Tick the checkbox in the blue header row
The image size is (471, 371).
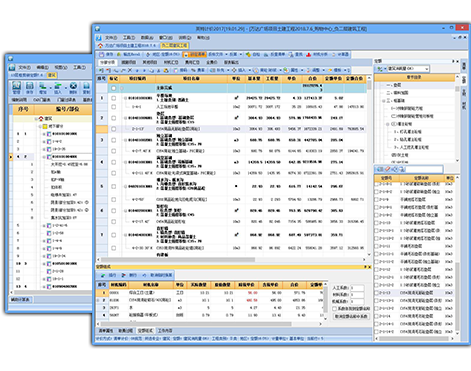click(x=114, y=88)
